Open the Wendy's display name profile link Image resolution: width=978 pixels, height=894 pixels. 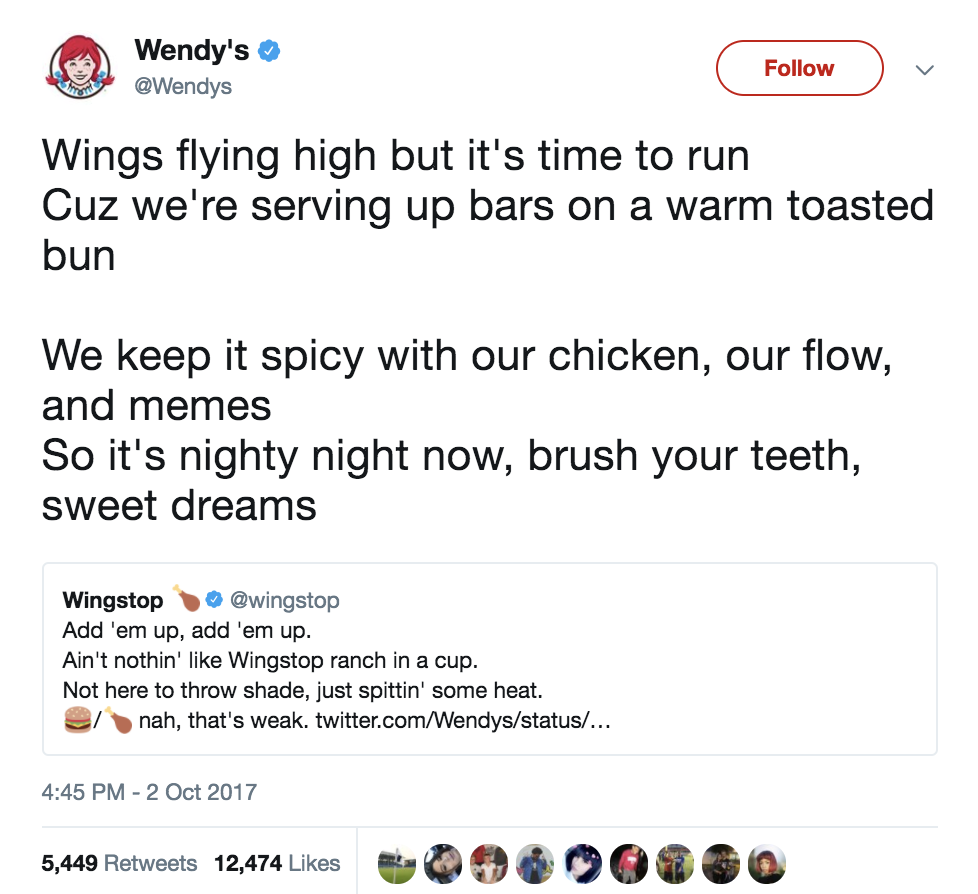(x=191, y=51)
